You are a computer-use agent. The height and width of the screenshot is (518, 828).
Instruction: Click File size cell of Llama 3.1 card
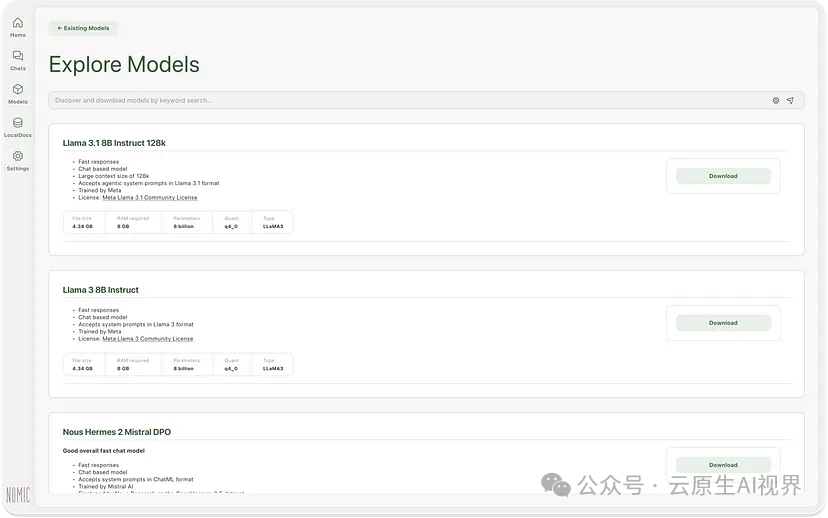click(x=84, y=222)
